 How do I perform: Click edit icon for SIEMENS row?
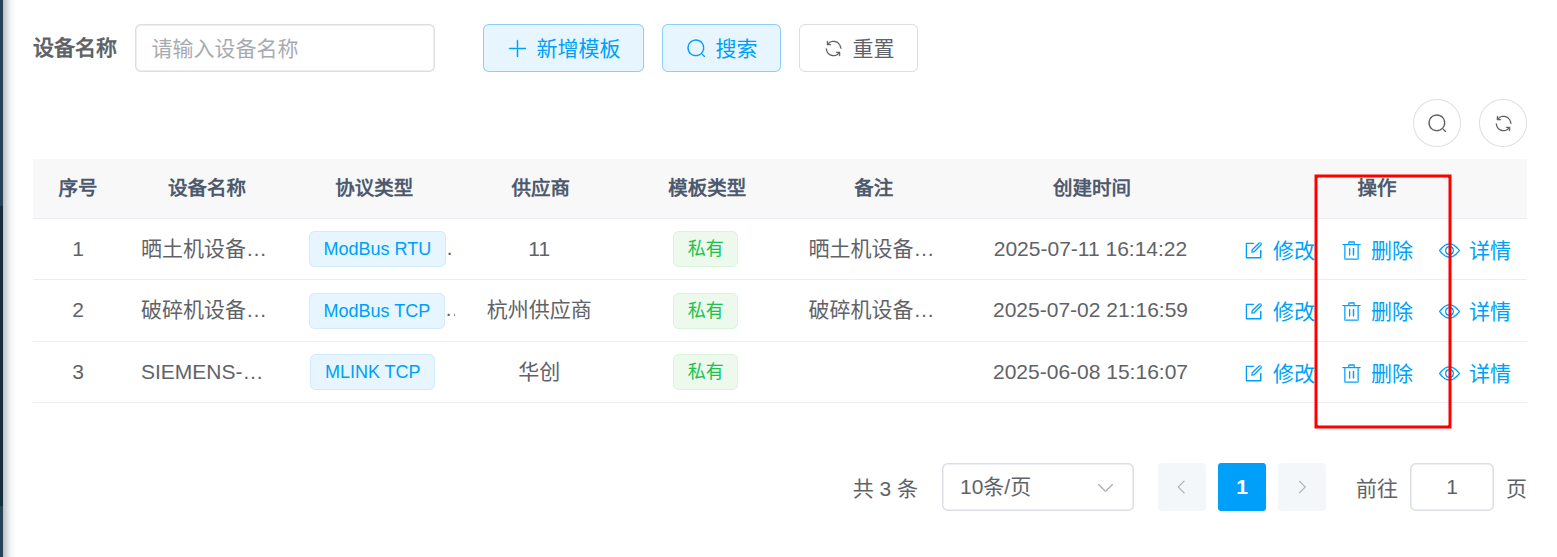tap(1254, 374)
